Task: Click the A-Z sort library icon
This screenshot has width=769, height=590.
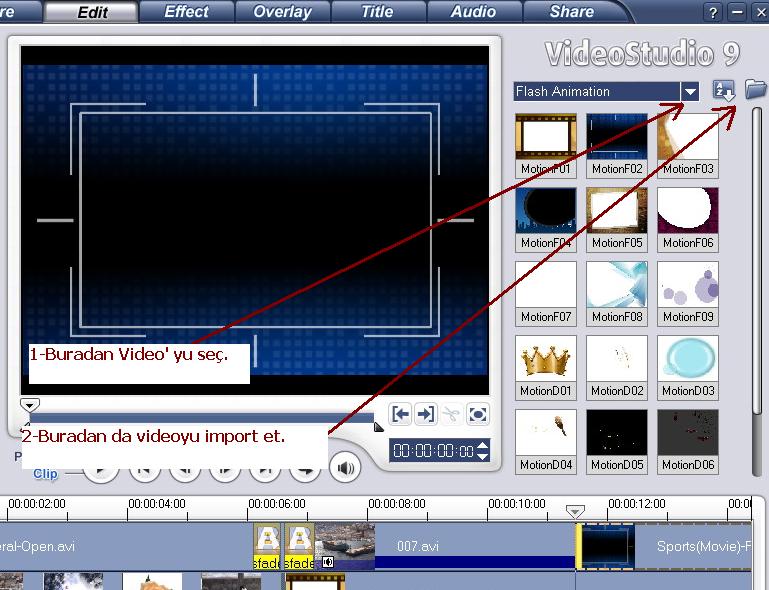Action: [724, 91]
